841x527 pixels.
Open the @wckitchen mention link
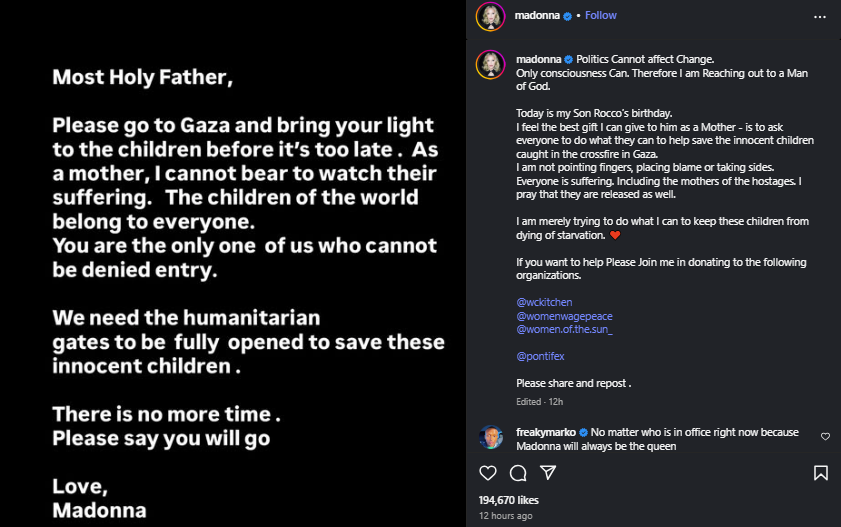(x=544, y=303)
